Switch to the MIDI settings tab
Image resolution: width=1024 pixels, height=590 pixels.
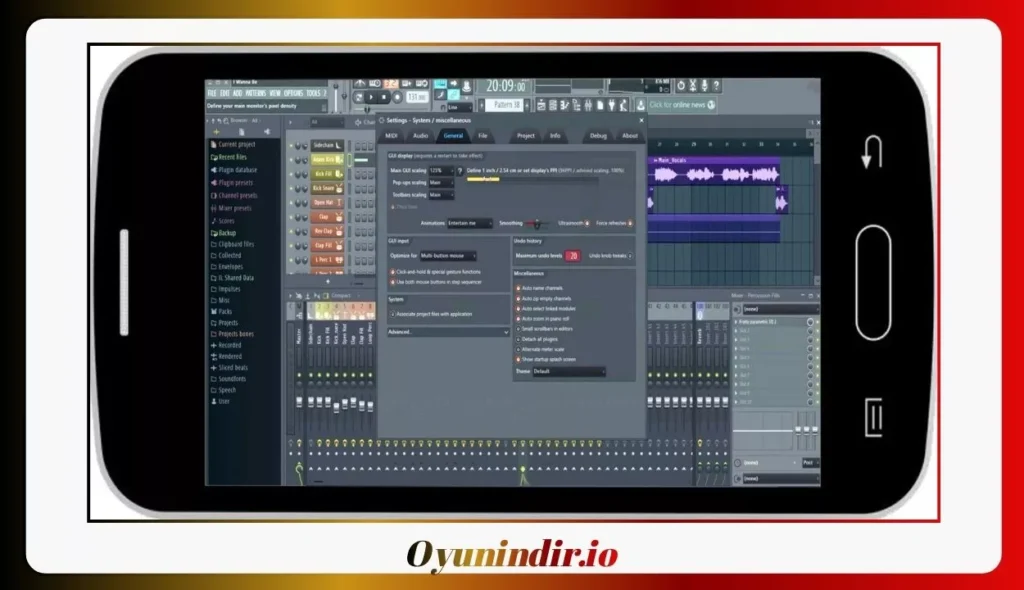tap(391, 136)
